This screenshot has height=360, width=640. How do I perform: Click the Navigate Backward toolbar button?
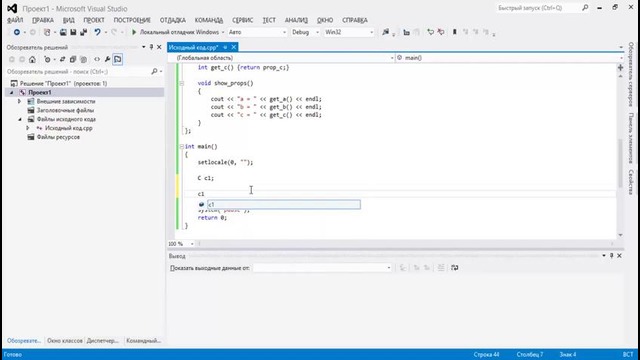coord(16,32)
